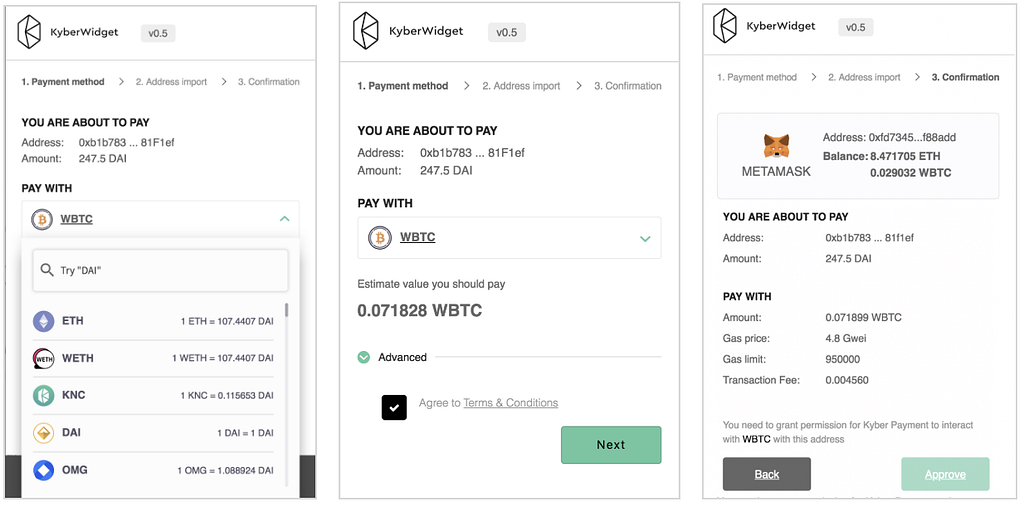Collapse the open WBTC token dropdown
The height and width of the screenshot is (506, 1024).
click(x=284, y=219)
